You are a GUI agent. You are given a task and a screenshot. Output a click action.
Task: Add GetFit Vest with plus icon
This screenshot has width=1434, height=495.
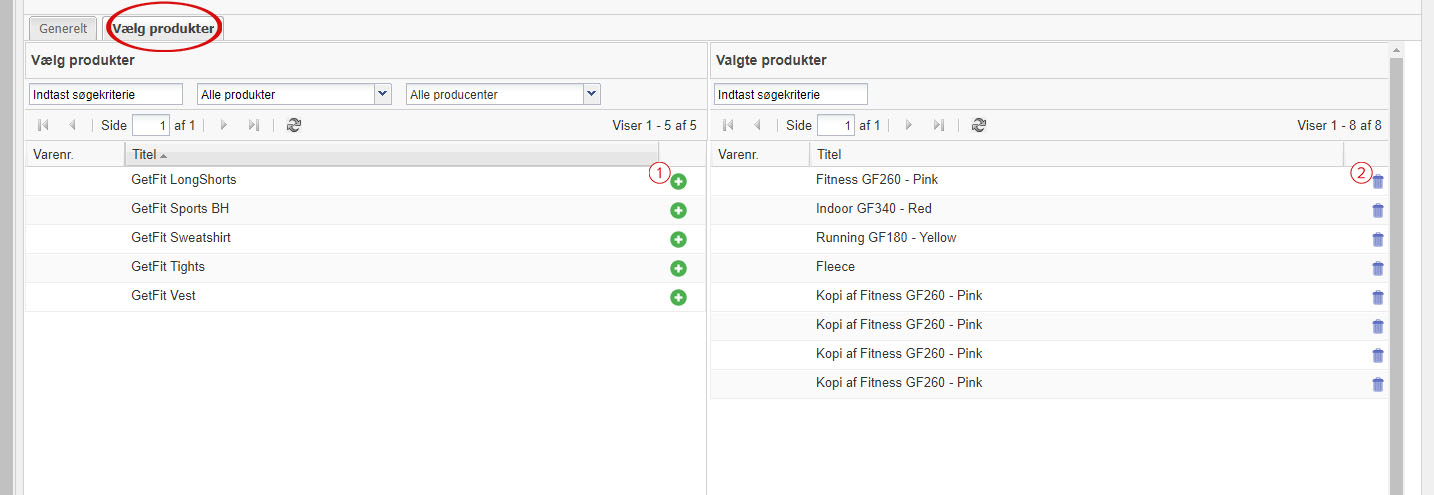tap(678, 298)
